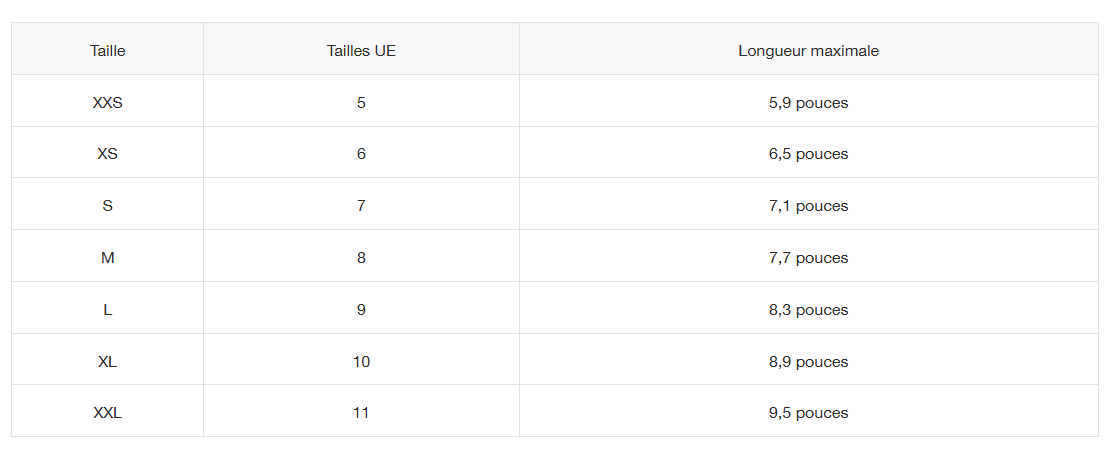Select the "9,5 pouces" length cell
1118x460 pixels.
click(x=808, y=413)
